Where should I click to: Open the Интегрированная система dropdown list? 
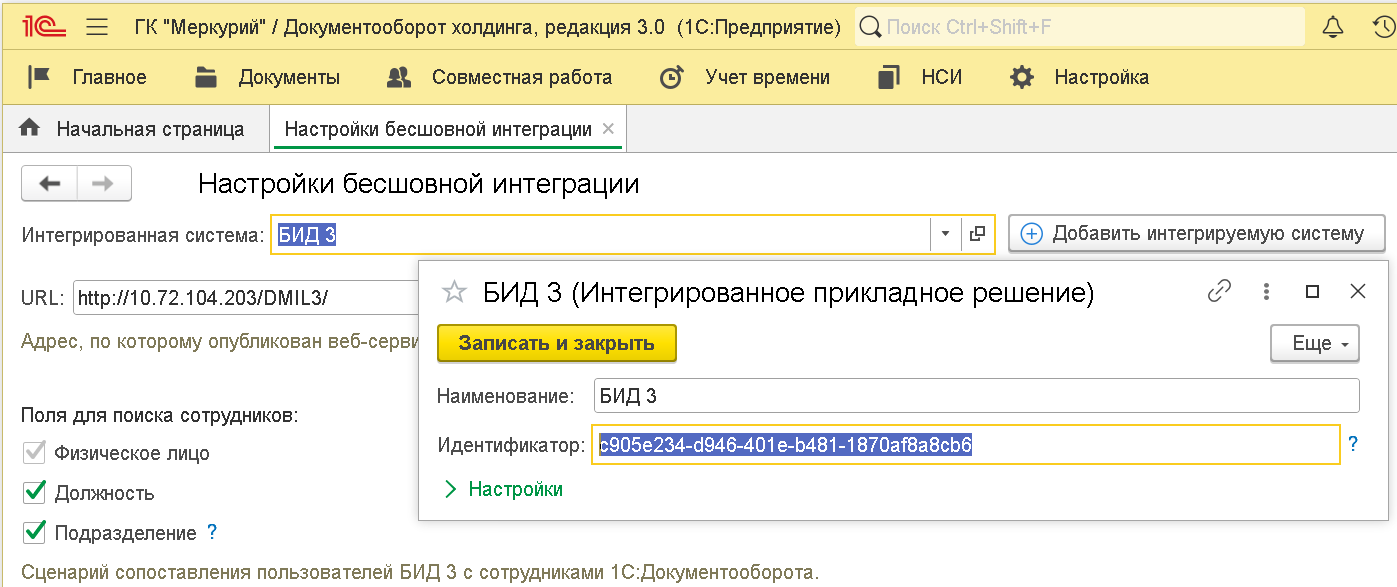pyautogui.click(x=945, y=235)
